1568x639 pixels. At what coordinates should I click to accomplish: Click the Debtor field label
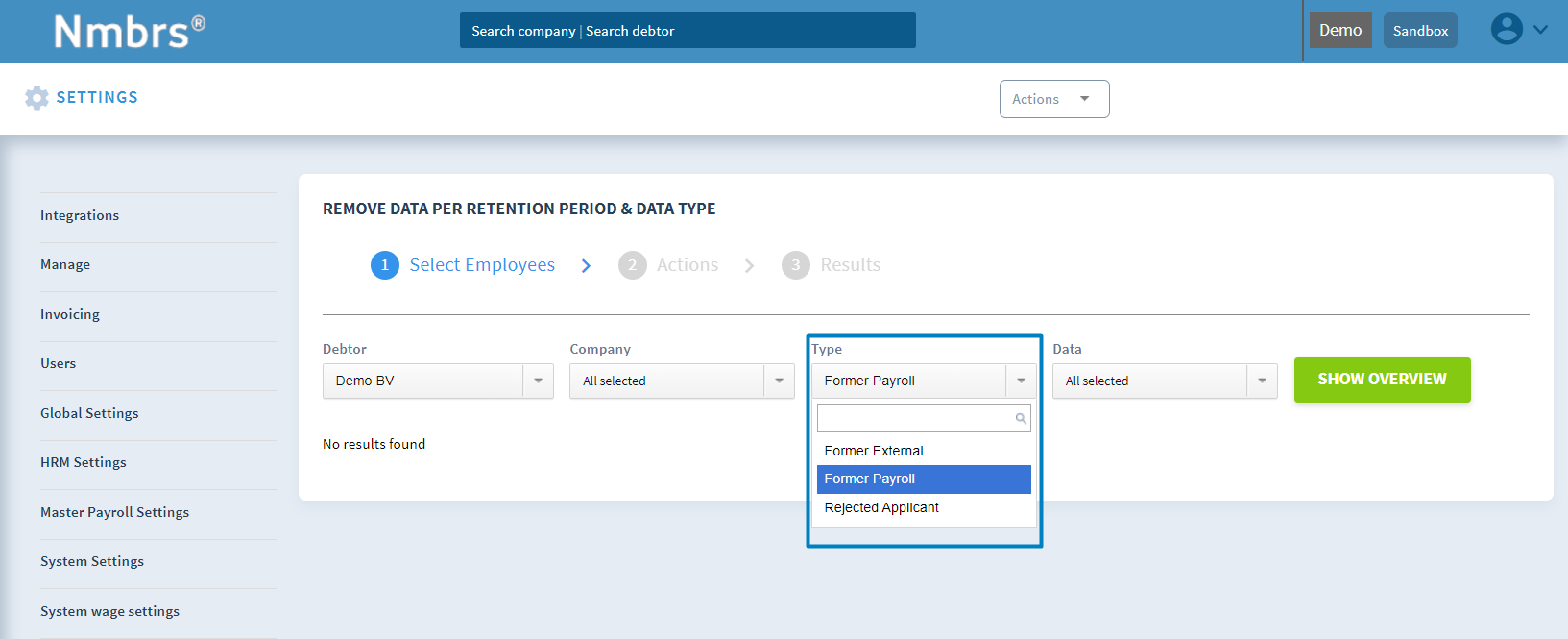click(x=345, y=349)
